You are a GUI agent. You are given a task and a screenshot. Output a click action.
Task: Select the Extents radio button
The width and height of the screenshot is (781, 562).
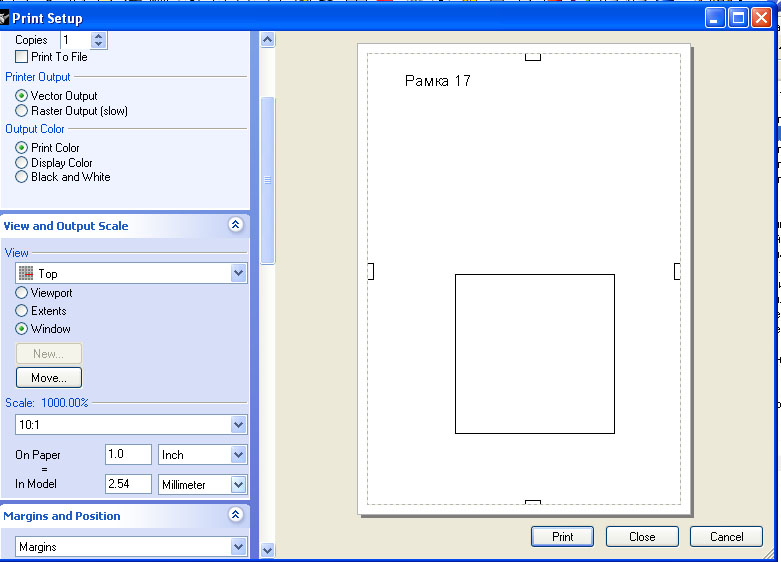click(x=21, y=311)
